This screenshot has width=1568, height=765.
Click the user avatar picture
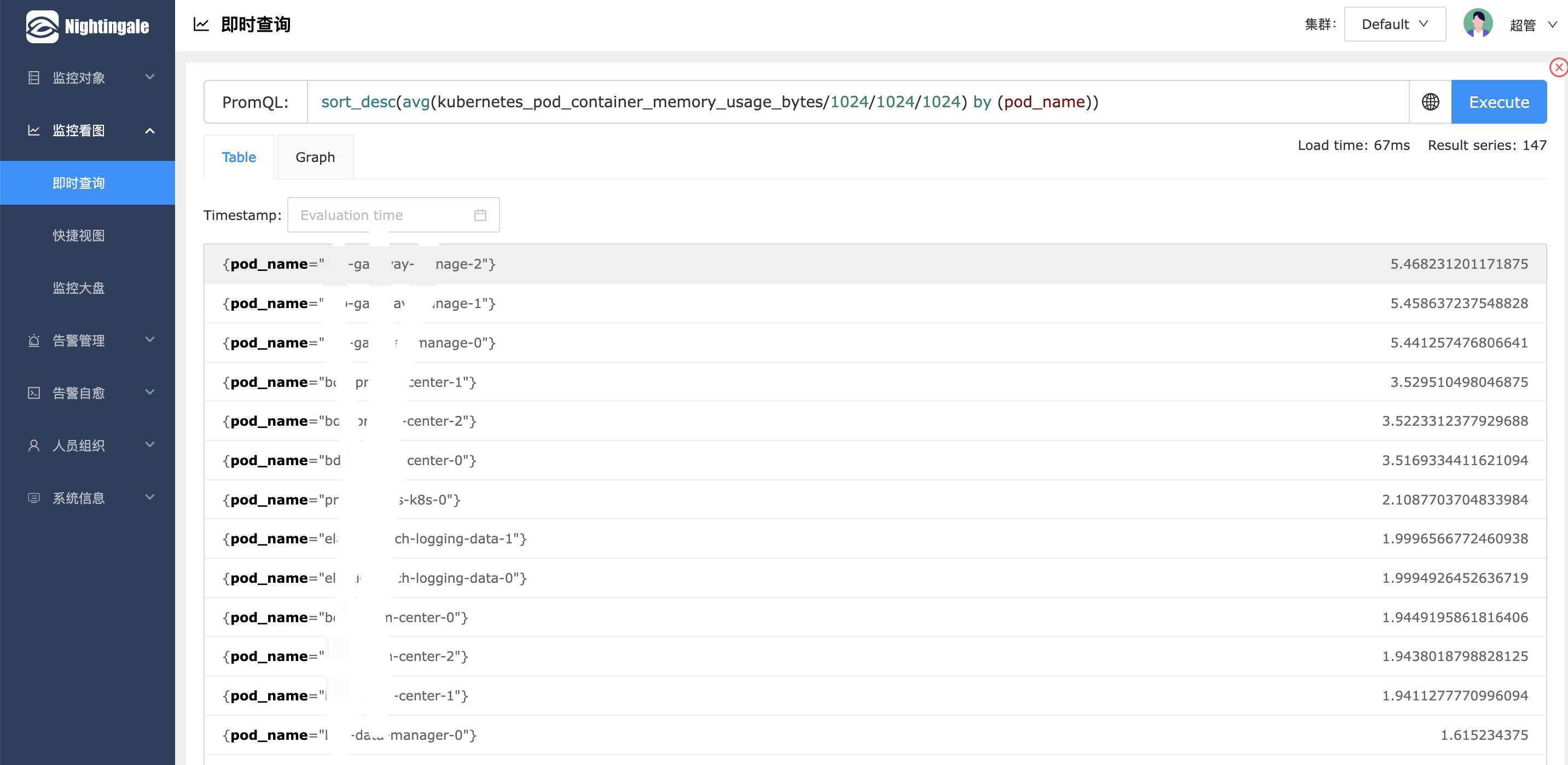[1477, 24]
